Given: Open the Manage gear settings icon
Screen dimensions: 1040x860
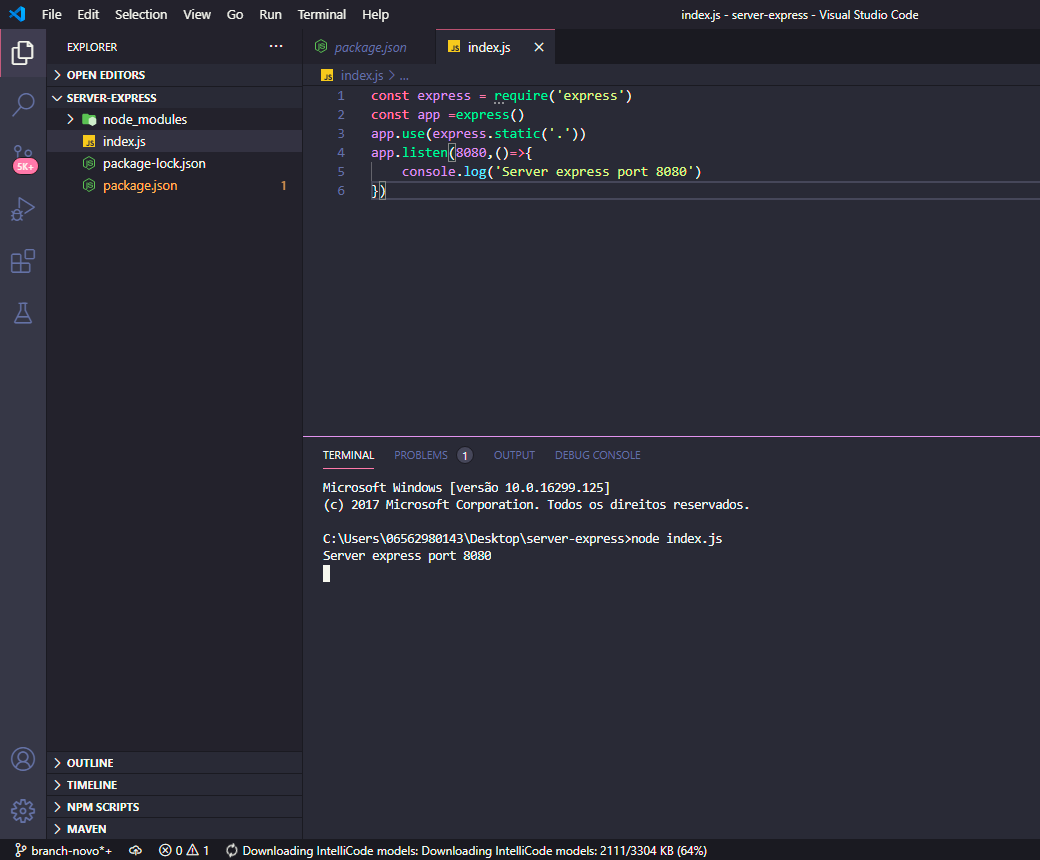Looking at the screenshot, I should tap(23, 810).
